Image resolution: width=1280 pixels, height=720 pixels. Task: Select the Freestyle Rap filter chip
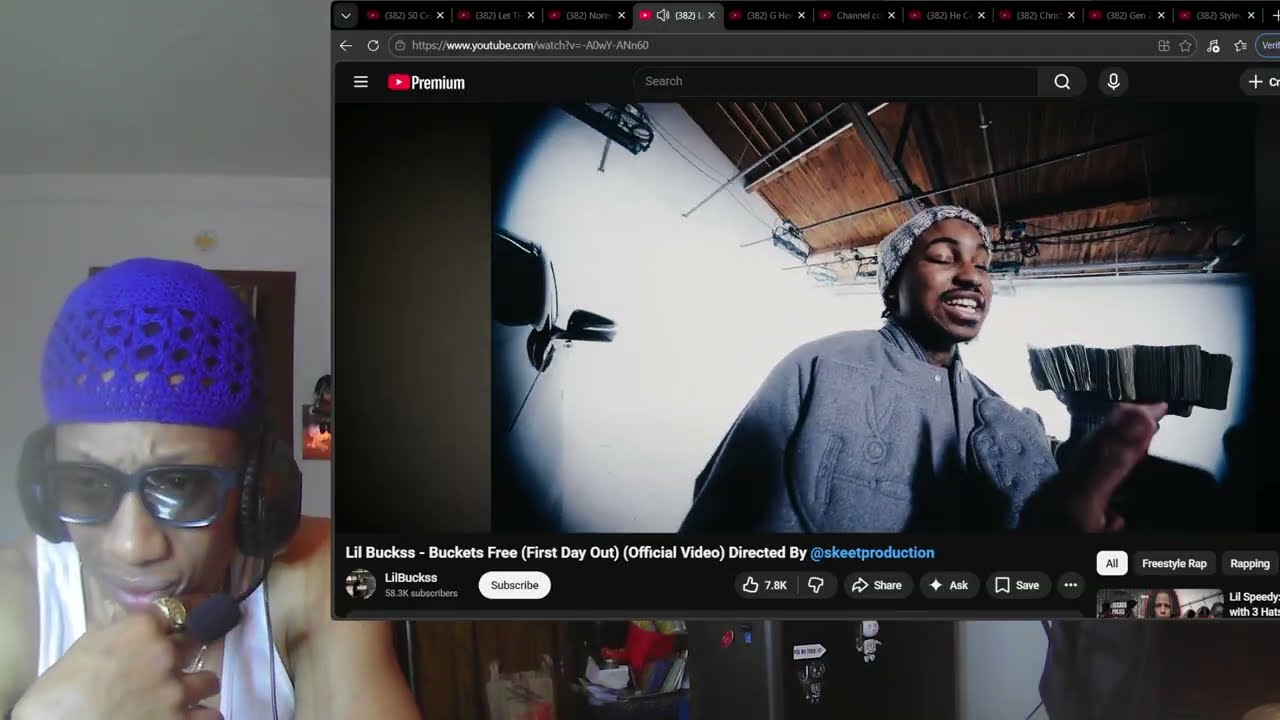click(x=1174, y=563)
